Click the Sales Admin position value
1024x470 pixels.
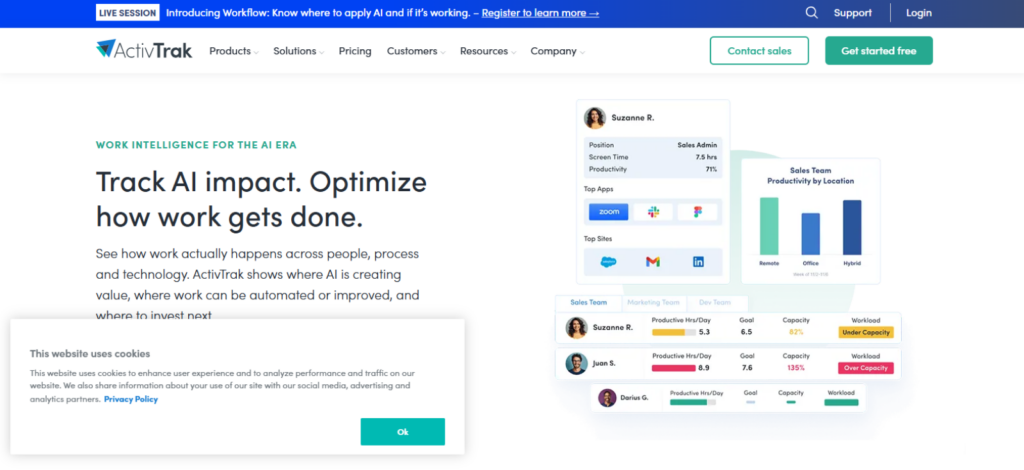[x=697, y=145]
